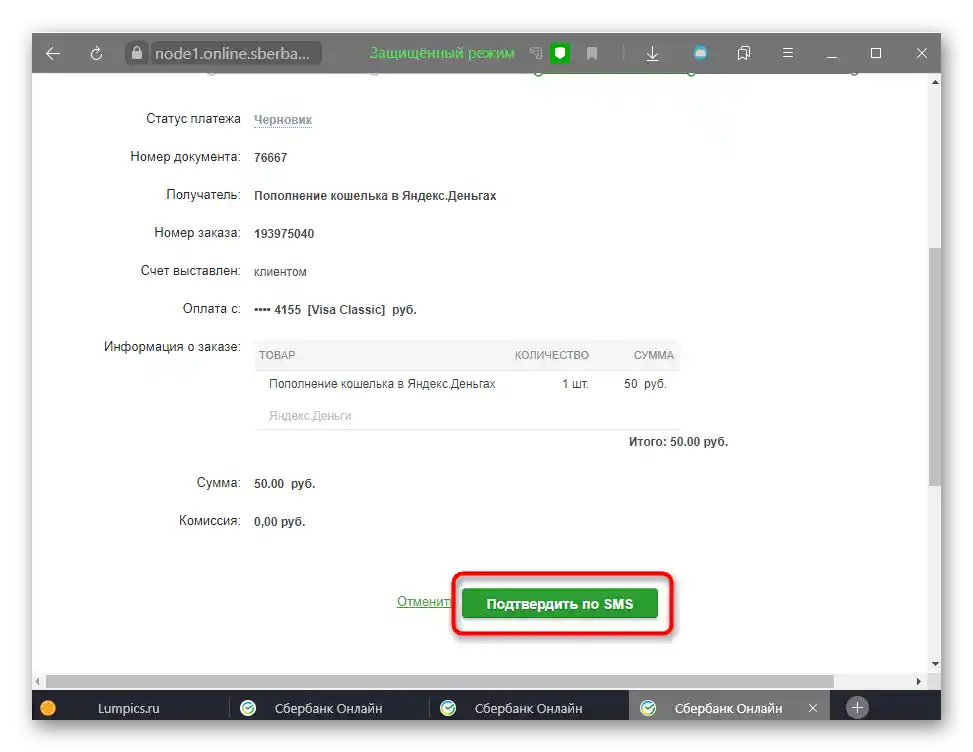Click the scroll up arrow

pos(935,82)
